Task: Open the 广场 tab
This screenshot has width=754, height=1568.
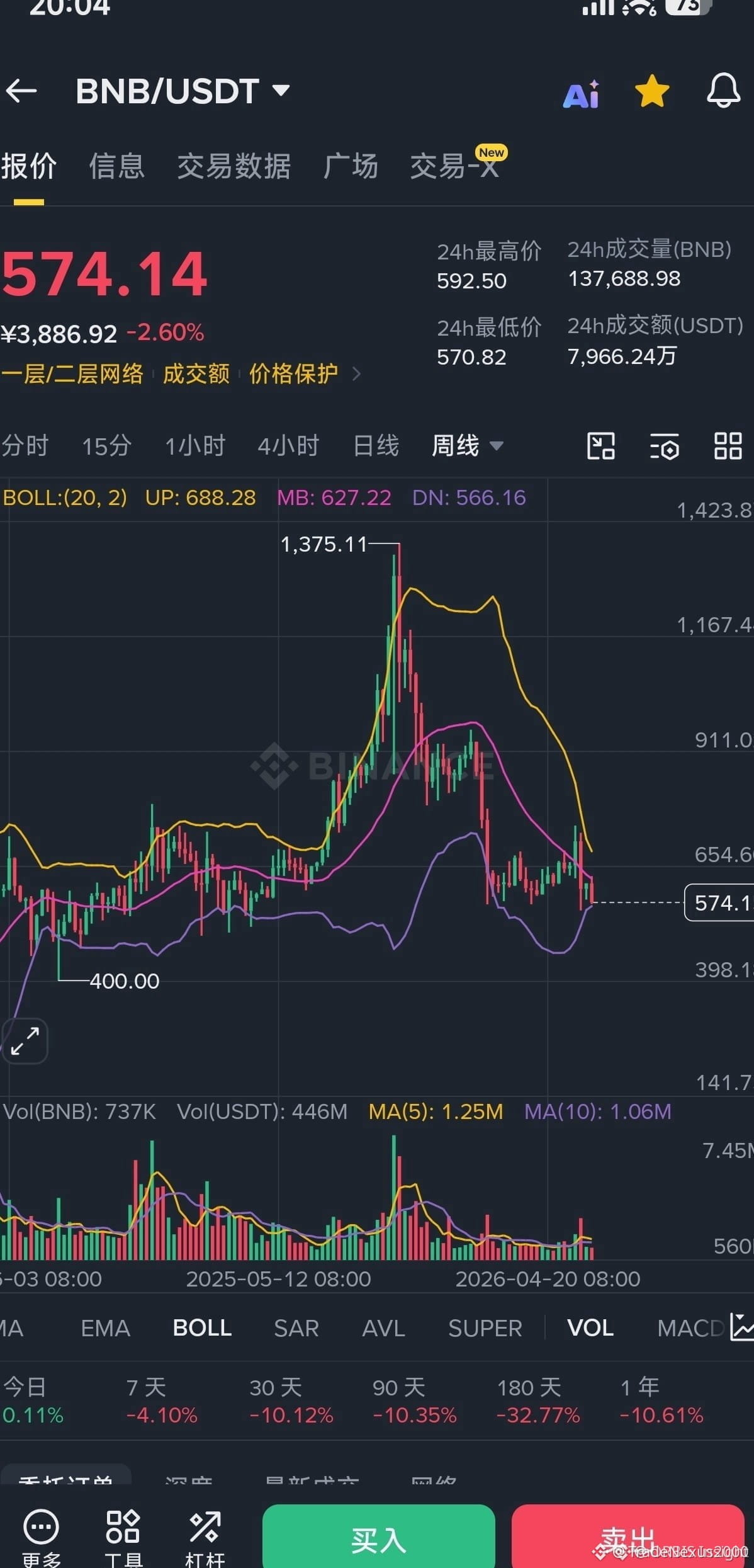Action: 351,166
